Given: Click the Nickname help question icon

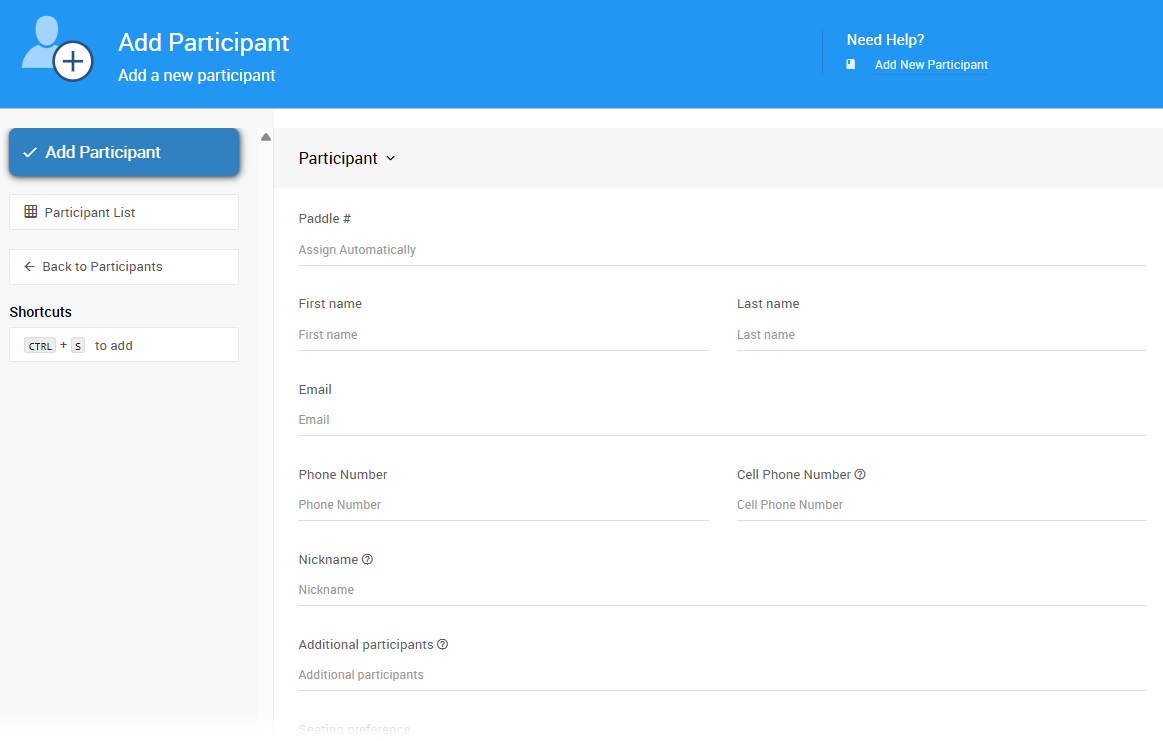Looking at the screenshot, I should pos(367,560).
